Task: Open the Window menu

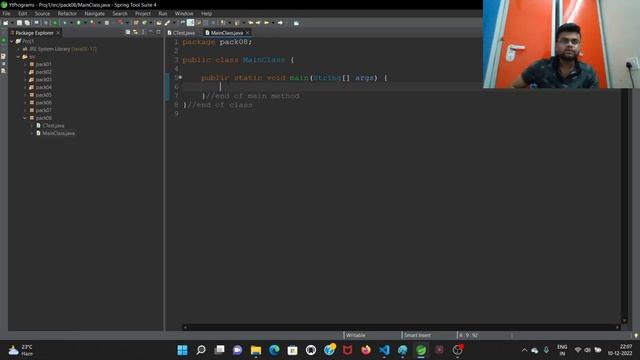Action: pyautogui.click(x=184, y=13)
